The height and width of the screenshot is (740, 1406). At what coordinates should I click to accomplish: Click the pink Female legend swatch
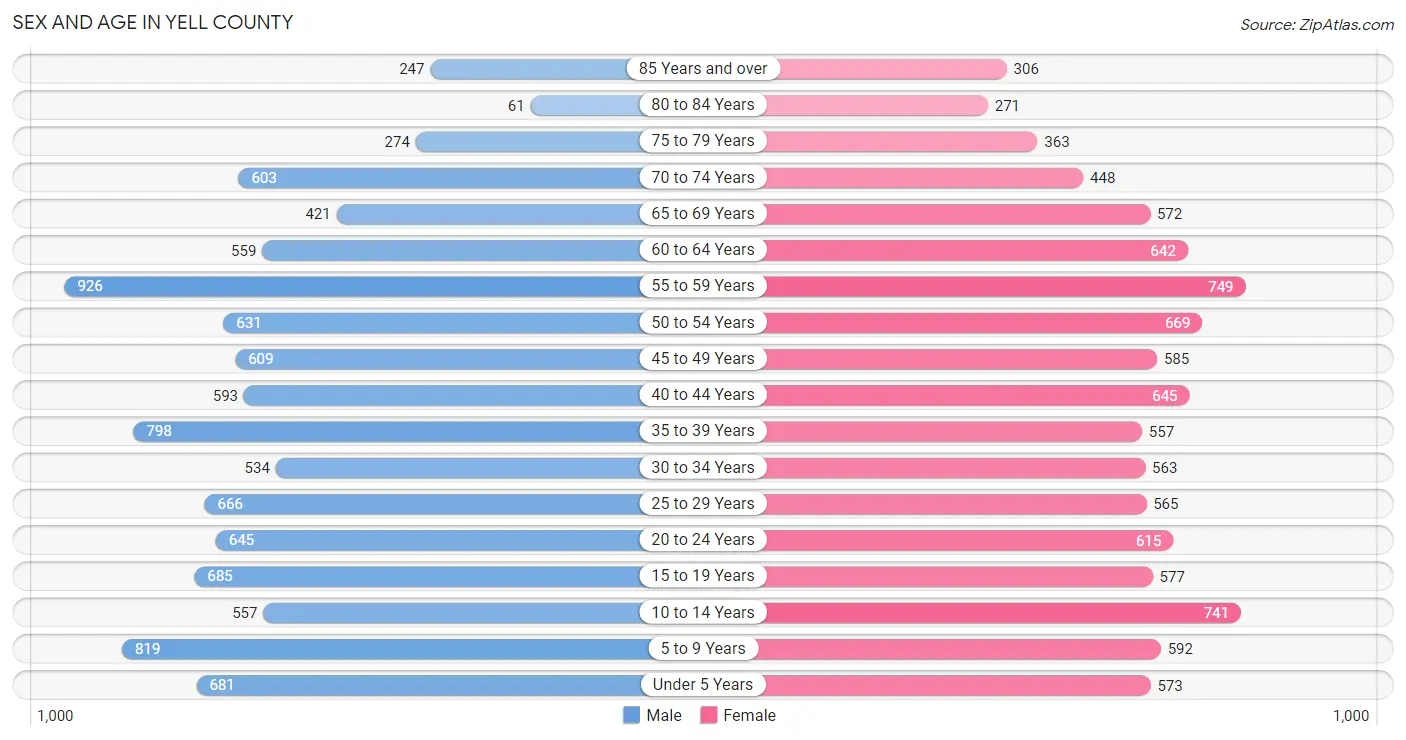tap(709, 715)
